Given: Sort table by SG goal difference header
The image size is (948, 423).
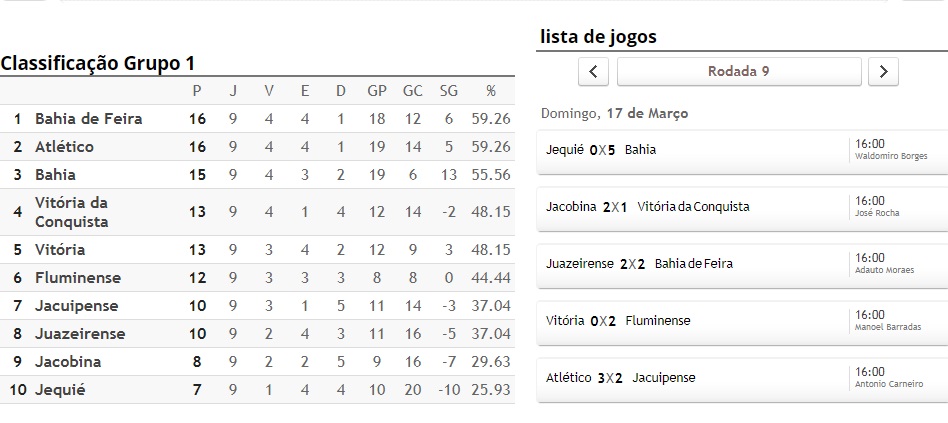Looking at the screenshot, I should (448, 91).
